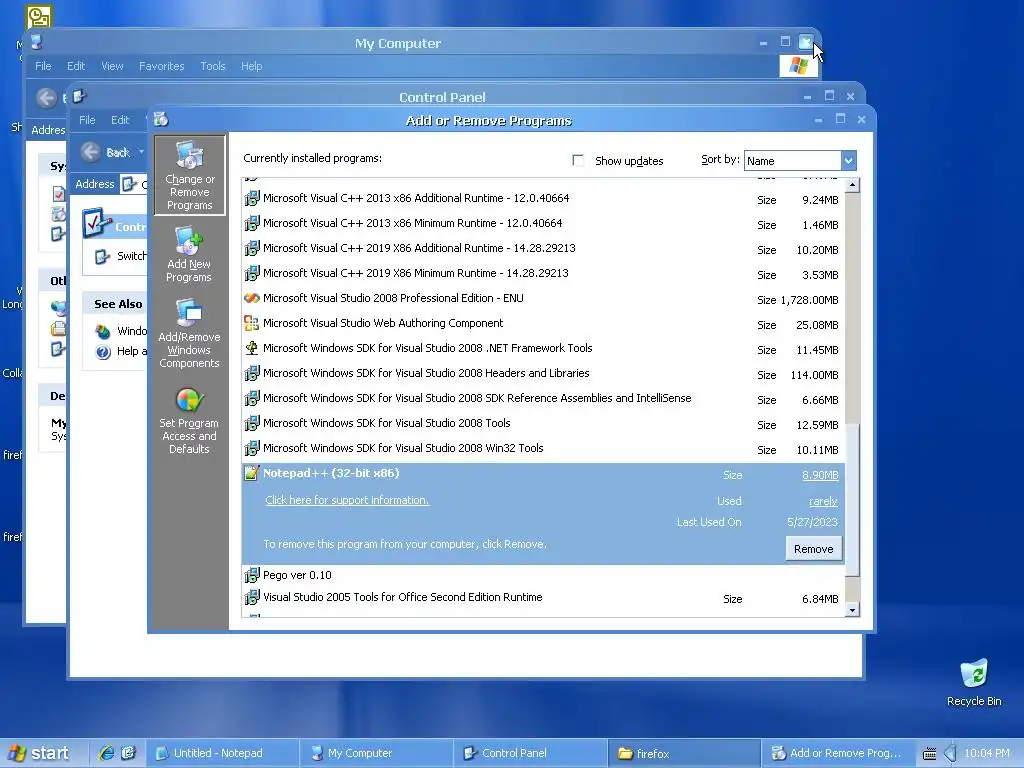The height and width of the screenshot is (768, 1024).
Task: Click icon of Visual Studio Web Authoring Component
Action: 251,323
